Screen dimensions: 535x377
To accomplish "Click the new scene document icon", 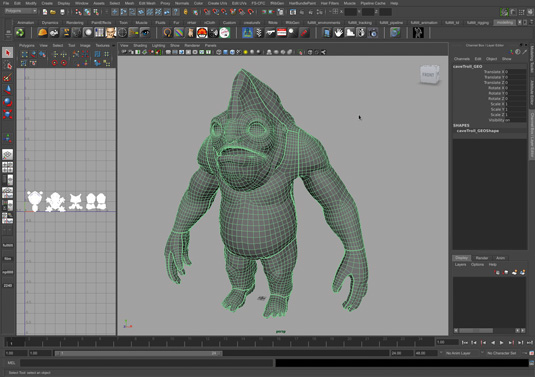I will tap(45, 12).
